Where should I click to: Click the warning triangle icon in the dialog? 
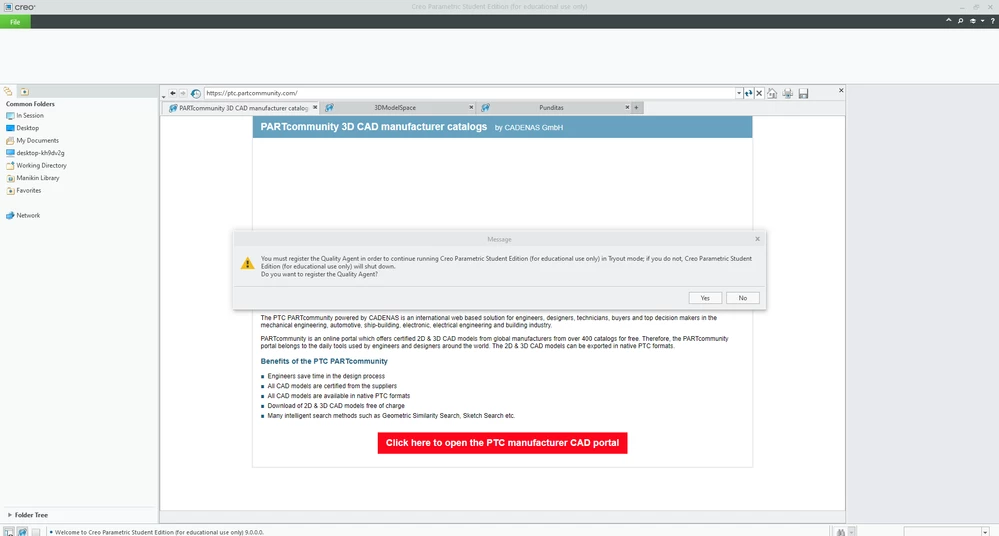pyautogui.click(x=247, y=263)
